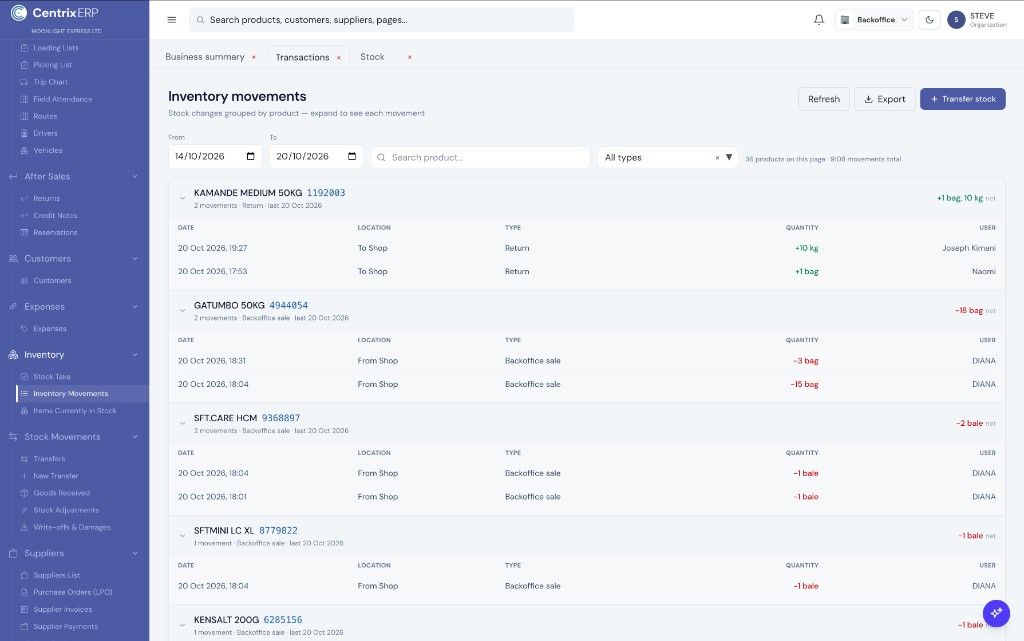Click the Transfer stock button
This screenshot has width=1024, height=641.
[x=963, y=99]
